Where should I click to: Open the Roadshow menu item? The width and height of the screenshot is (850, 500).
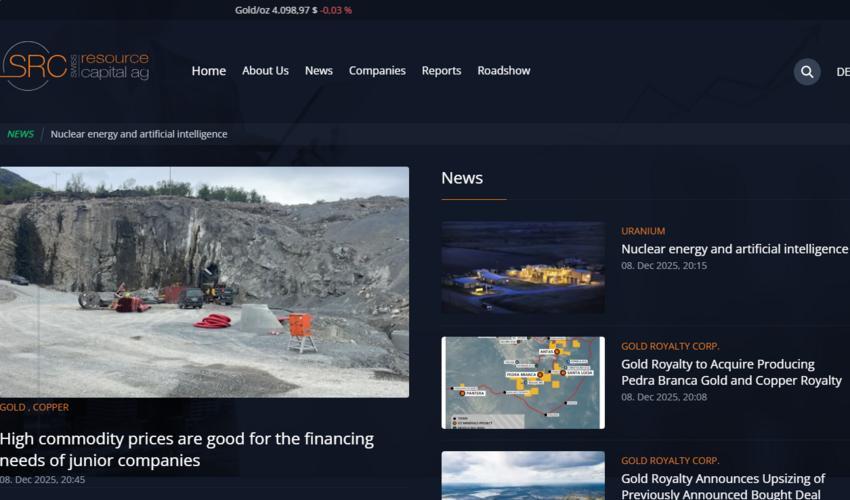504,71
